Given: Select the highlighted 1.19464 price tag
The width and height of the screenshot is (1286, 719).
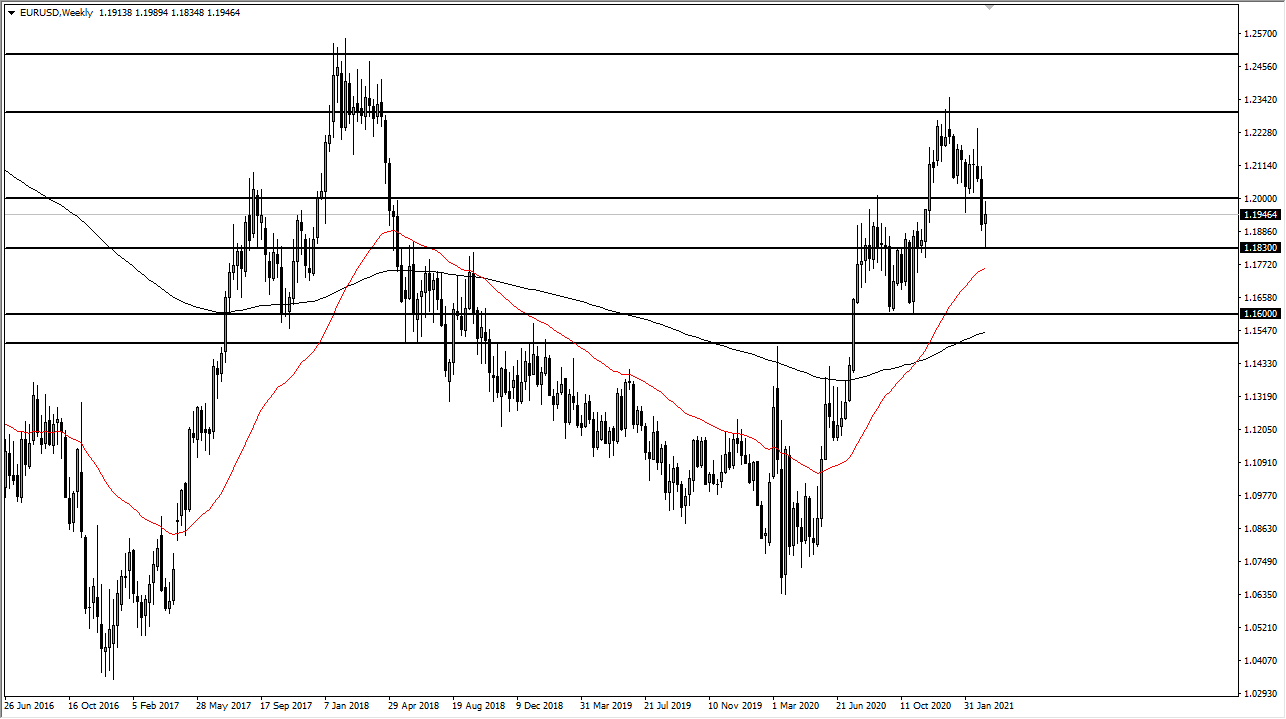Looking at the screenshot, I should pyautogui.click(x=1260, y=215).
